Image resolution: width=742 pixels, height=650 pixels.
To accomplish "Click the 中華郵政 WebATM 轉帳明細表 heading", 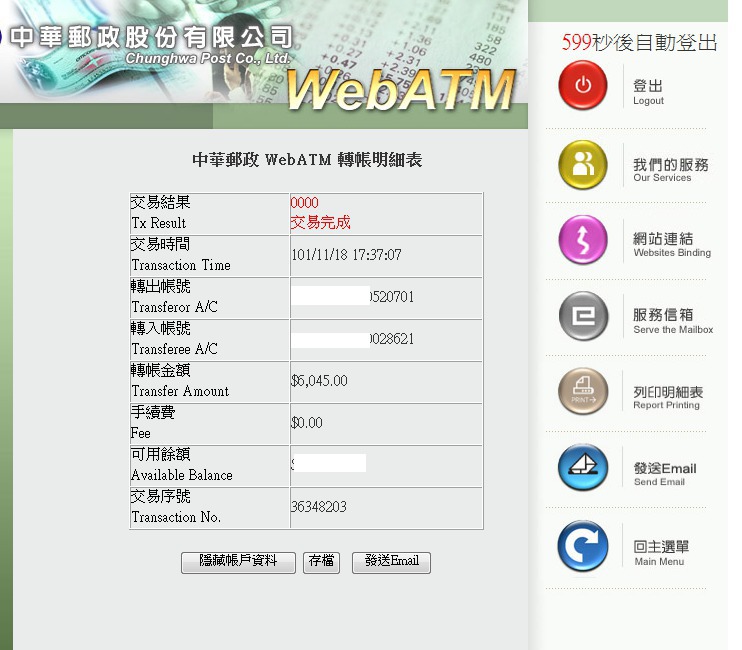I will coord(307,159).
